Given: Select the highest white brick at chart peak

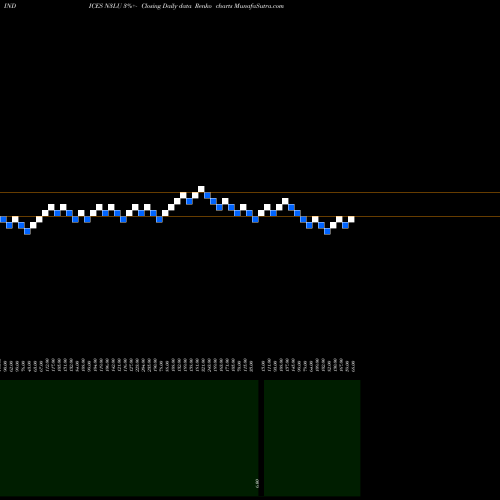Looking at the screenshot, I should [x=201, y=189].
